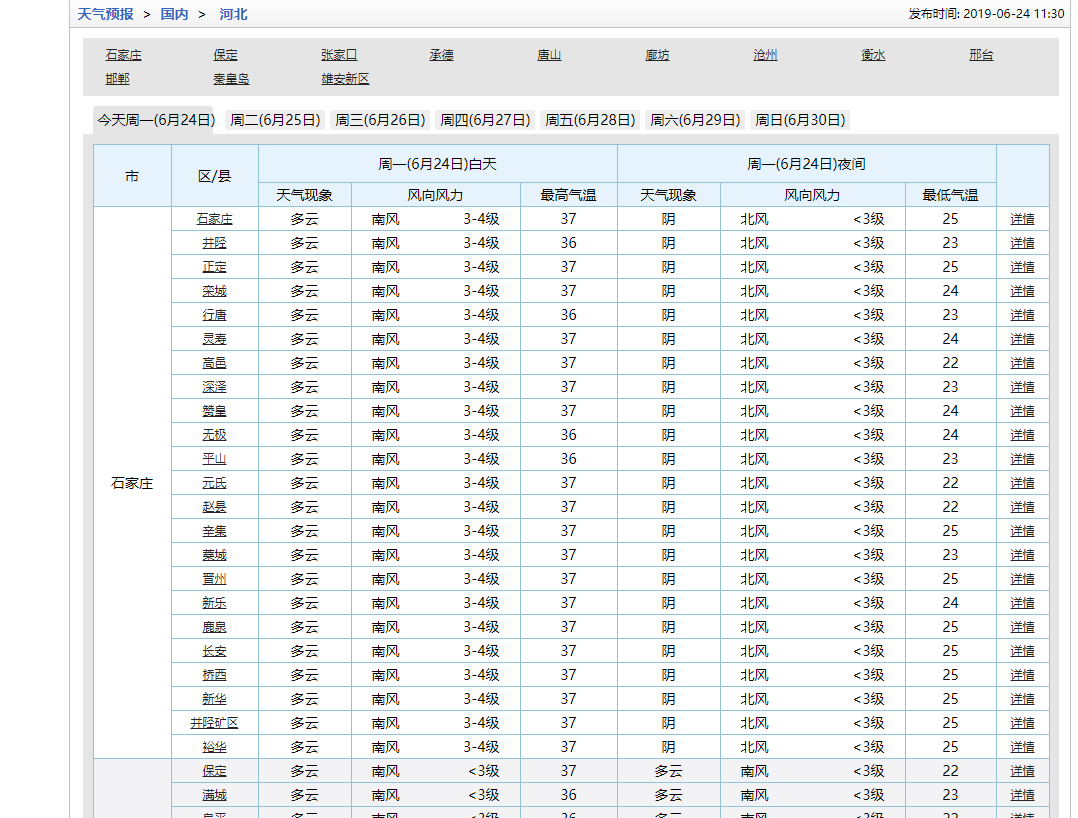
Task: Switch to 周五(6月28日) tab
Action: [591, 120]
